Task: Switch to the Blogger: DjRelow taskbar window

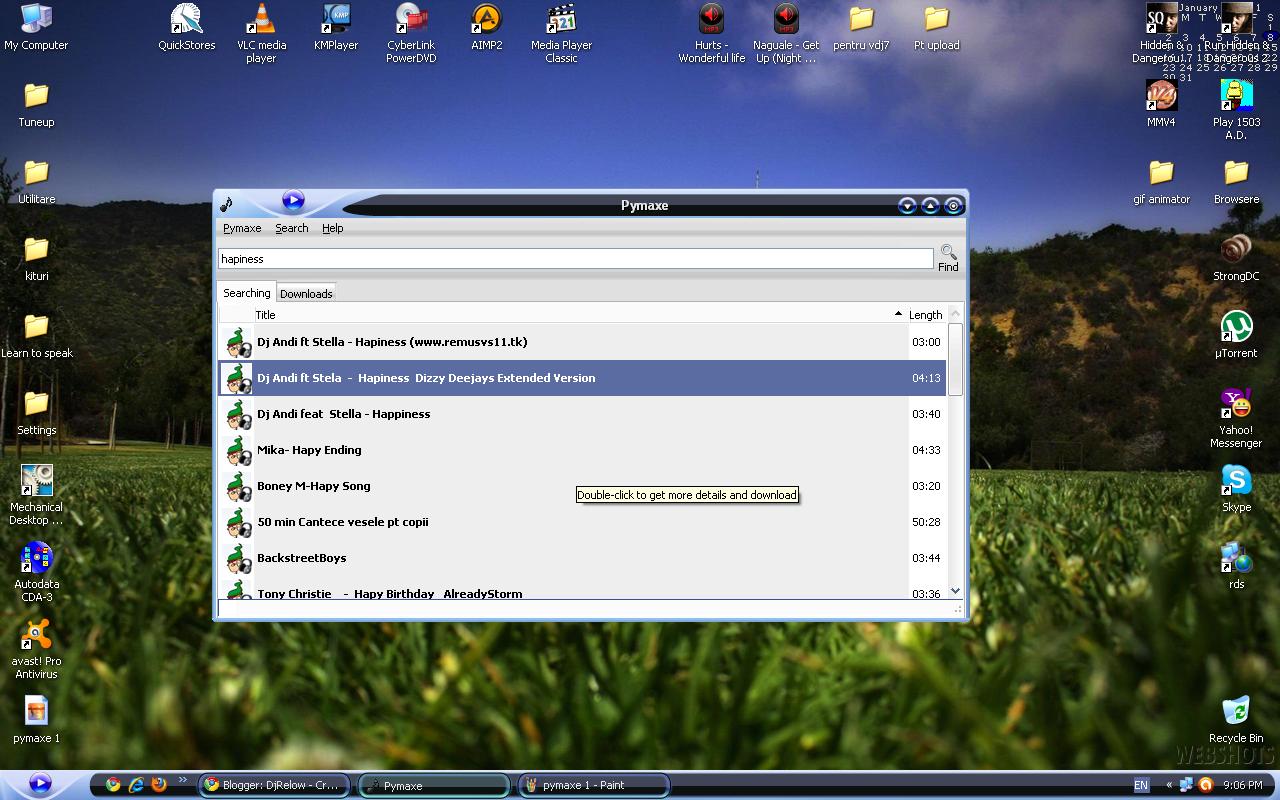Action: (x=274, y=785)
